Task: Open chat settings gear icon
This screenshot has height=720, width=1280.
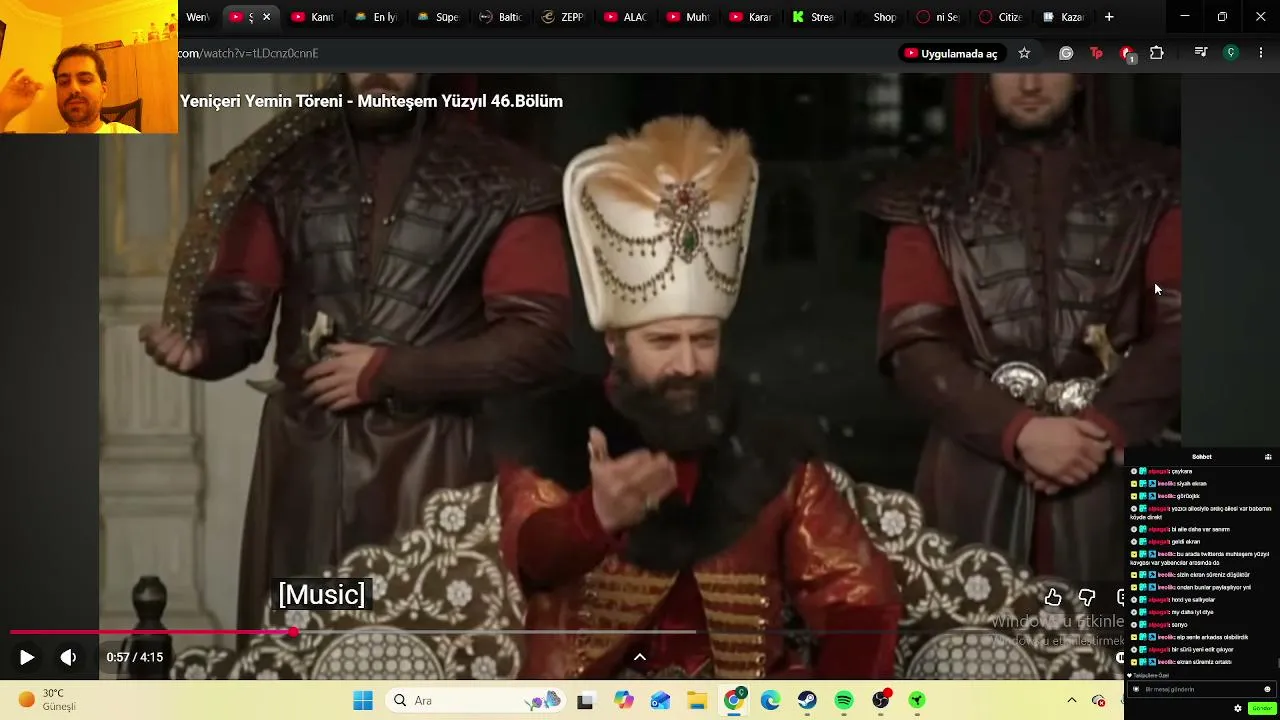Action: [1237, 708]
